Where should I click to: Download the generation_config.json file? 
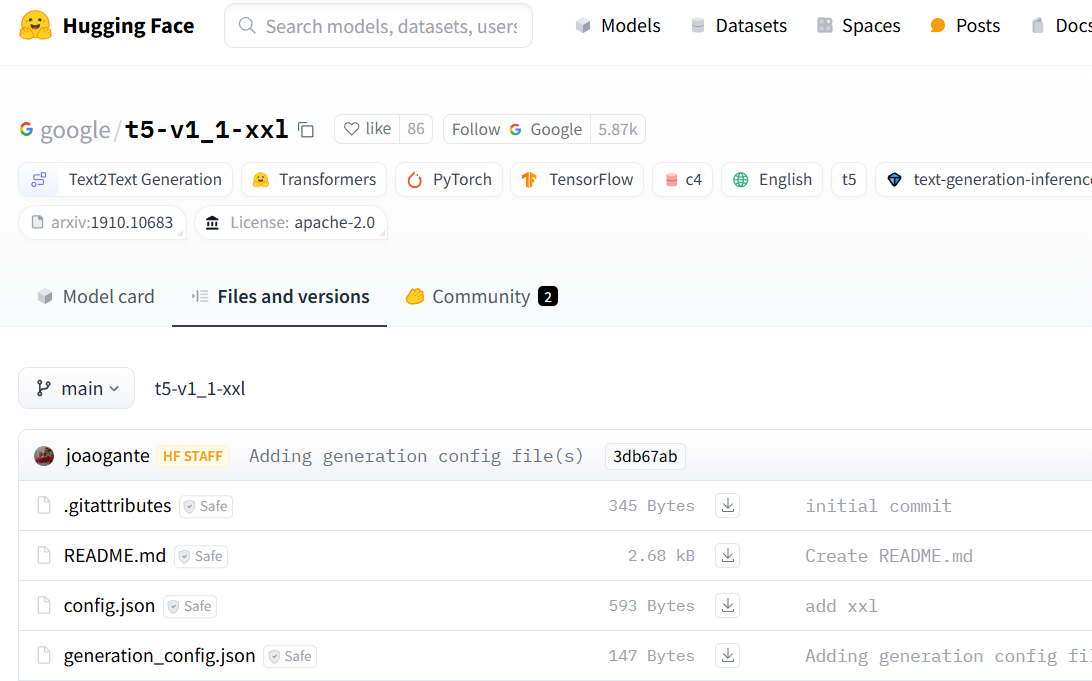click(727, 656)
